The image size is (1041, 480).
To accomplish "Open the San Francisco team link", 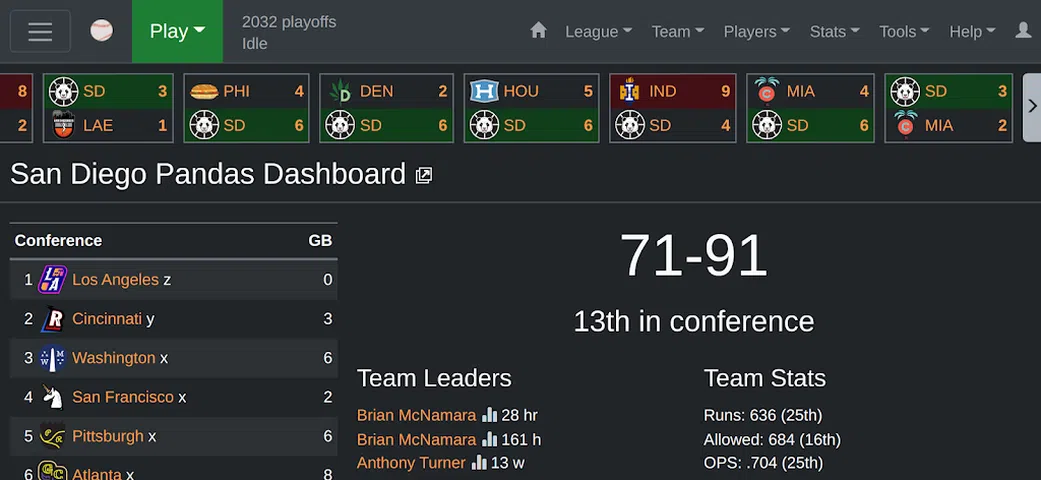I will pyautogui.click(x=122, y=397).
